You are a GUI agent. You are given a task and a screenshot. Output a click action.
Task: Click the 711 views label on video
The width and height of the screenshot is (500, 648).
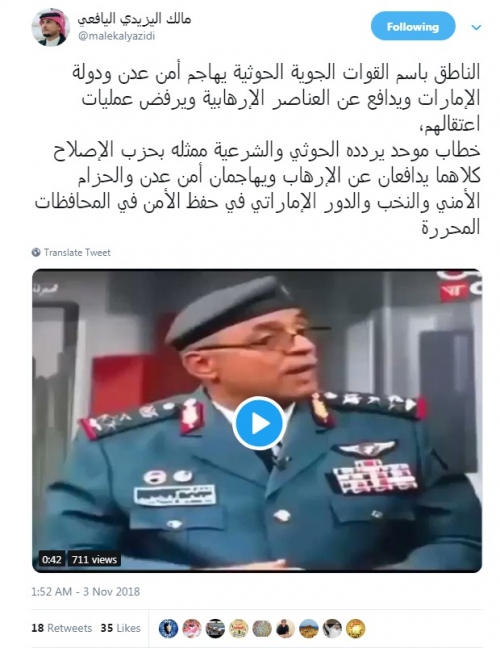click(94, 560)
